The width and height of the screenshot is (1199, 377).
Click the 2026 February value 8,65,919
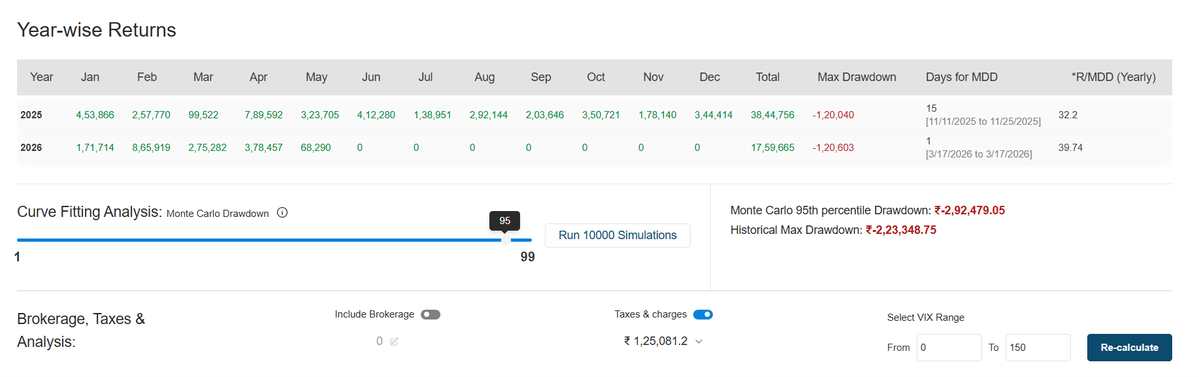[151, 148]
